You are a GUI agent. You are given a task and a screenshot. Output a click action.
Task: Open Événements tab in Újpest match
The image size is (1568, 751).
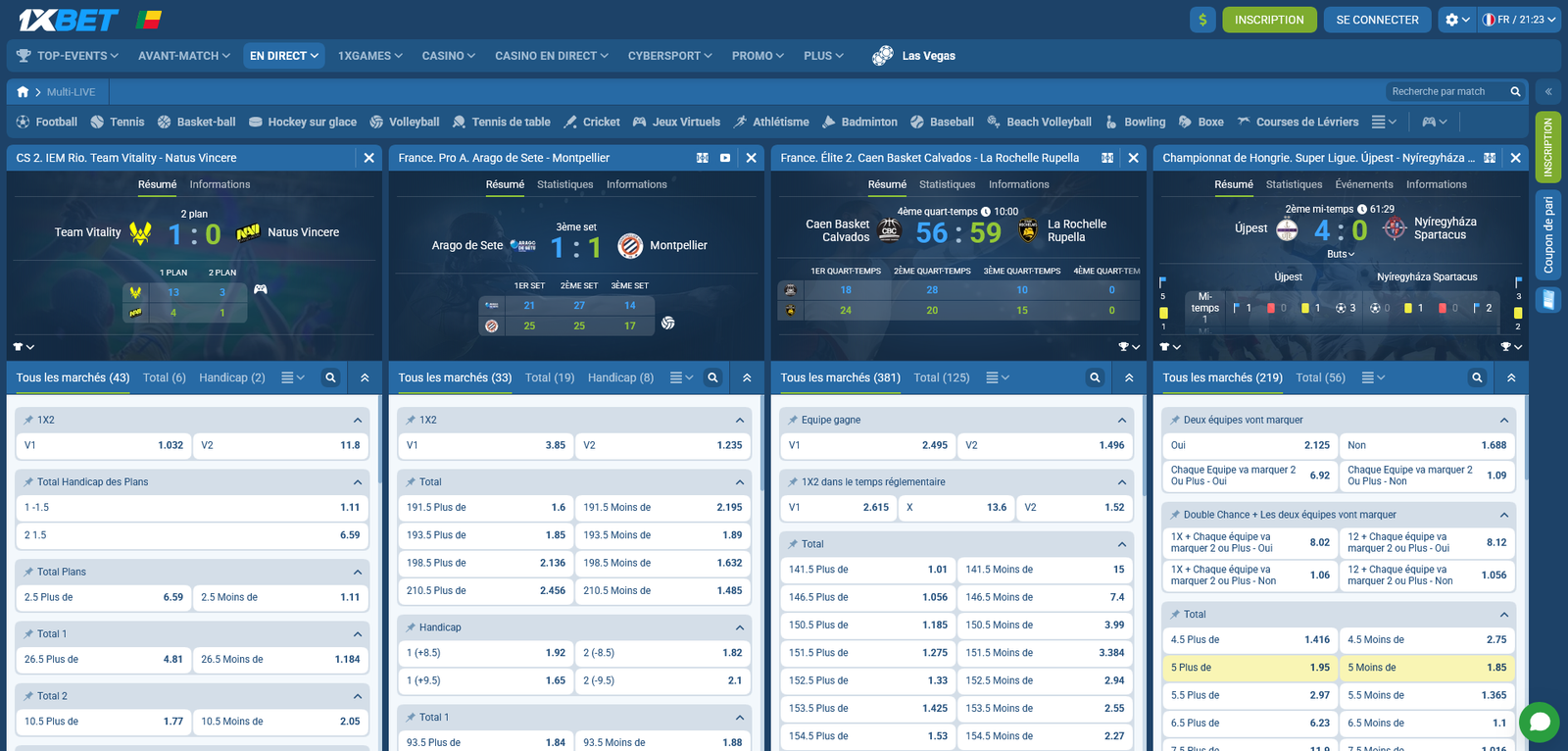coord(1363,184)
